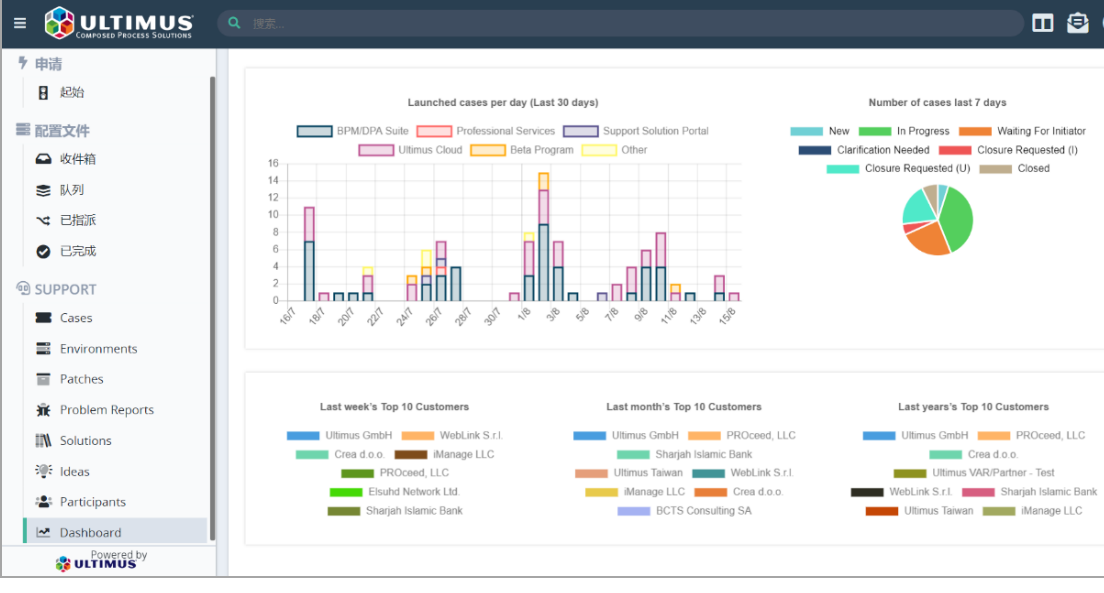Open the Solutions books icon
The image size is (1104, 593).
(x=43, y=441)
